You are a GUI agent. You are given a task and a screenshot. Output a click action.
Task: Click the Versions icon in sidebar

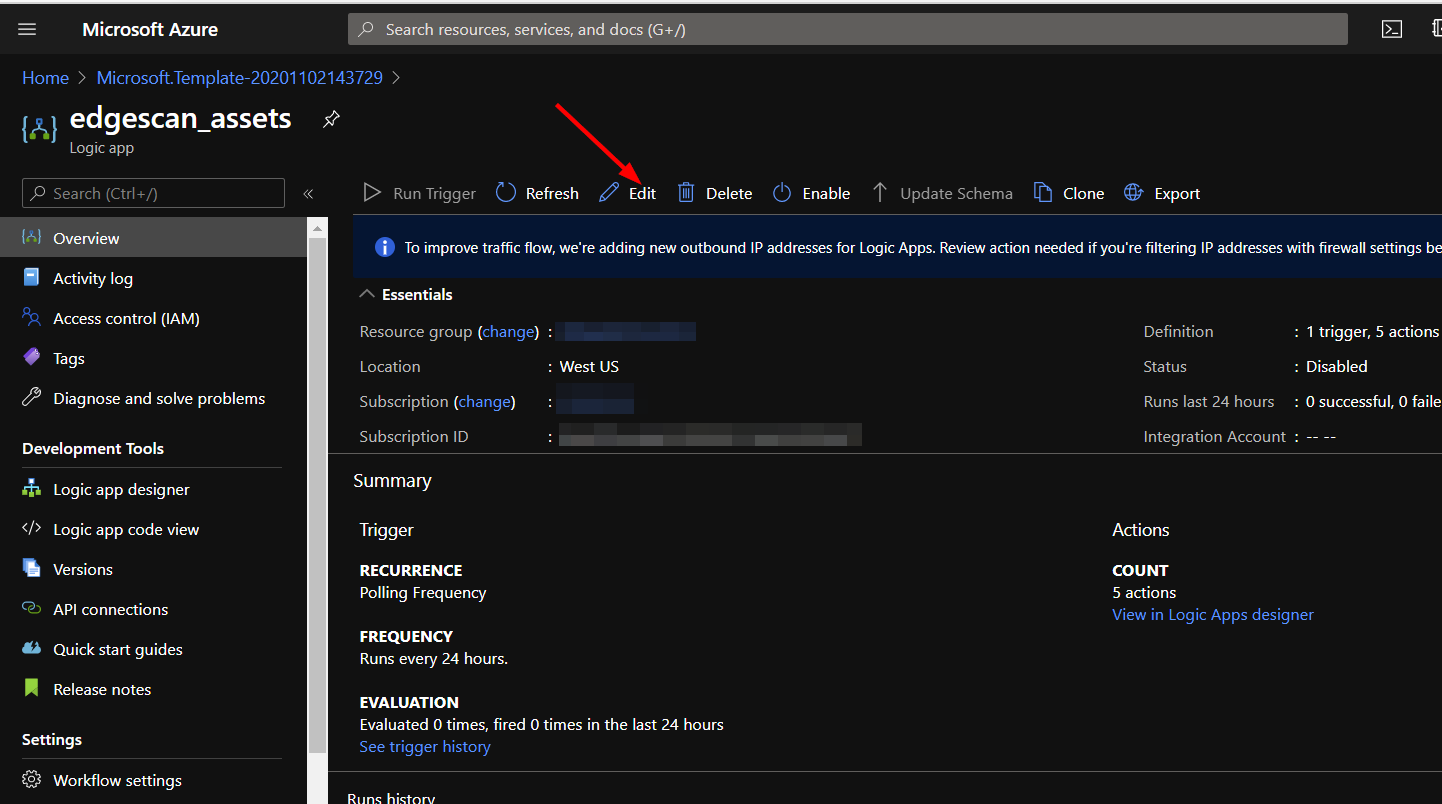pos(32,569)
